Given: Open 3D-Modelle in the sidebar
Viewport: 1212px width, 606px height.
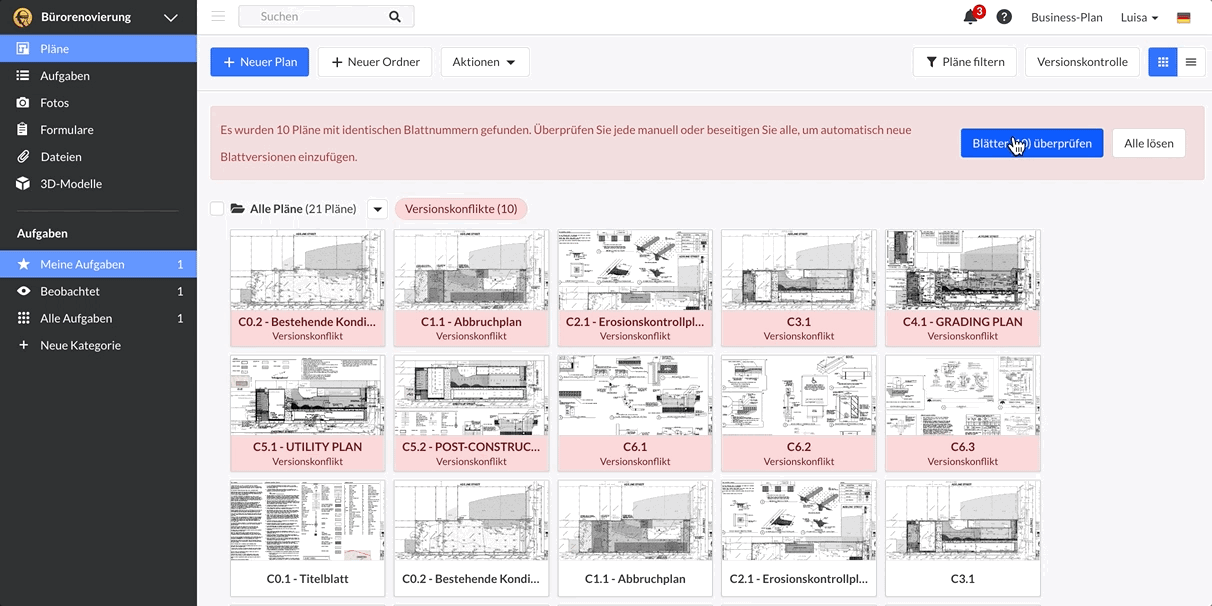Looking at the screenshot, I should [98, 183].
